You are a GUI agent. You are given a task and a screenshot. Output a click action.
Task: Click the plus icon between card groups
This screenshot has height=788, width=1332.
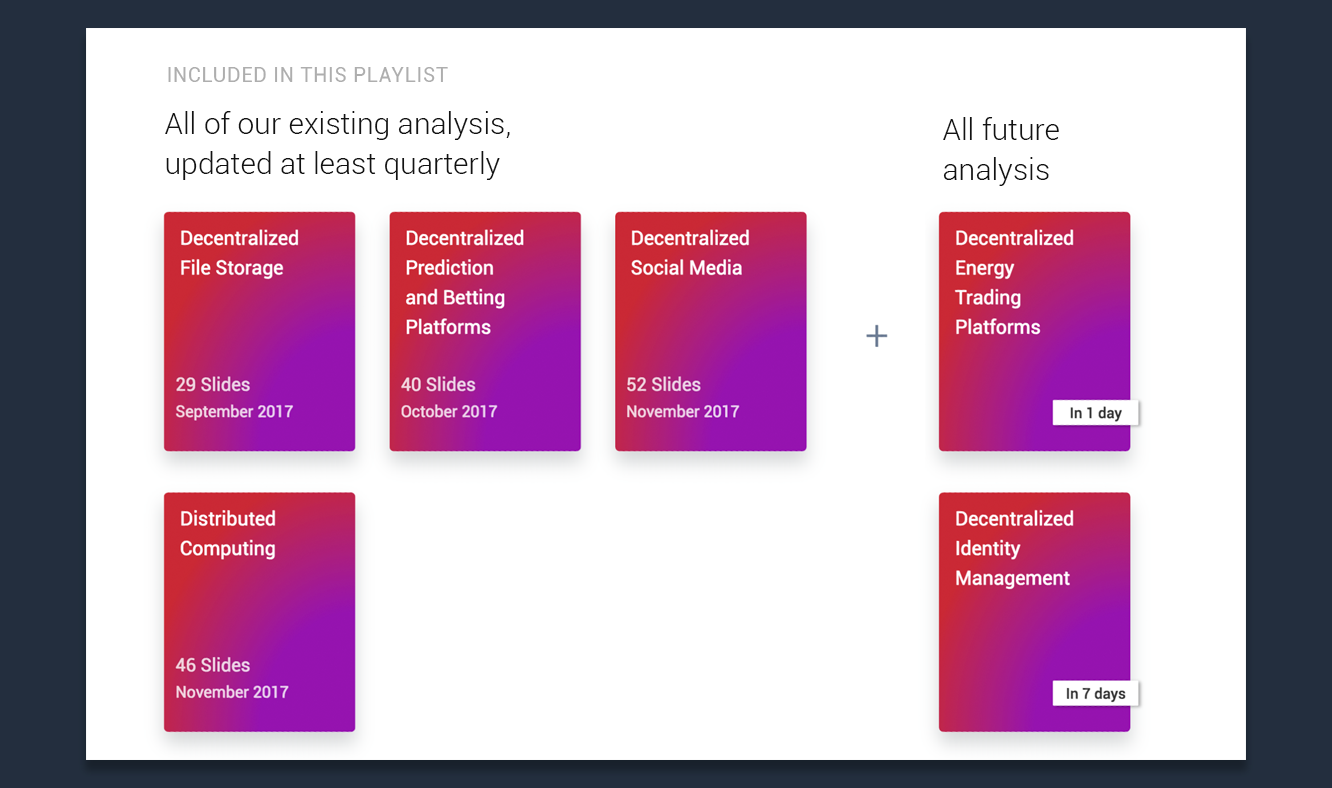coord(876,336)
